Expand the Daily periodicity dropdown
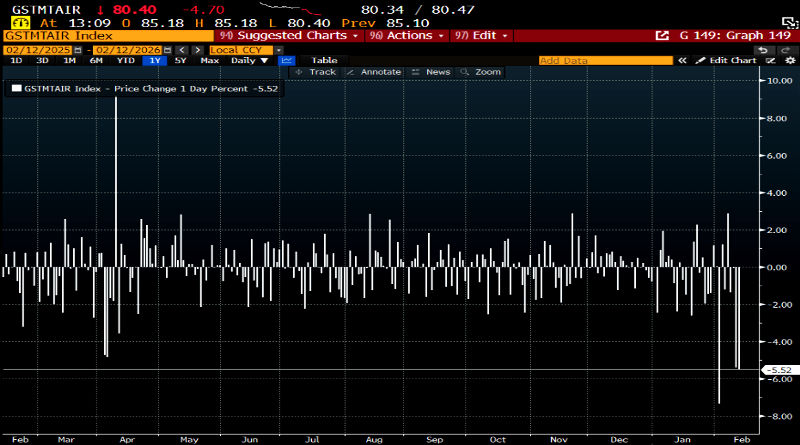800x445 pixels. [248, 60]
